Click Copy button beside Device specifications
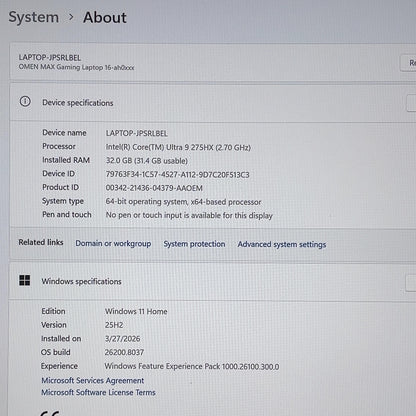Screen dimensions: 416x416 [411, 103]
